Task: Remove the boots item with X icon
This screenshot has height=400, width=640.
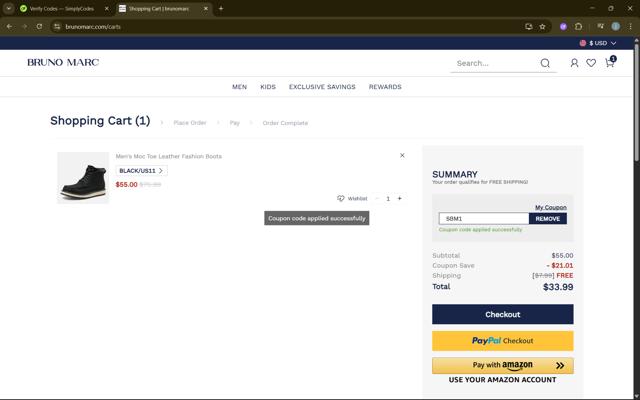Action: coord(402,156)
